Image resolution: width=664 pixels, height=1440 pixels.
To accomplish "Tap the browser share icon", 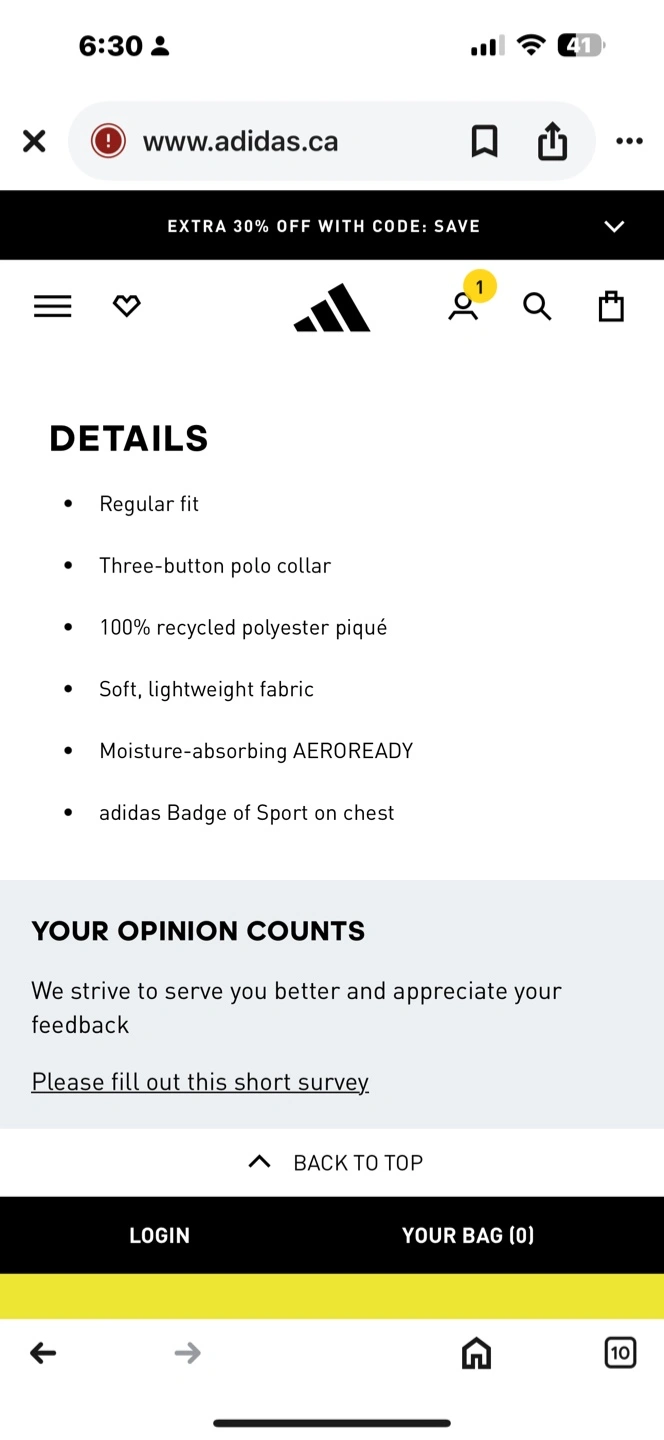I will pos(552,142).
